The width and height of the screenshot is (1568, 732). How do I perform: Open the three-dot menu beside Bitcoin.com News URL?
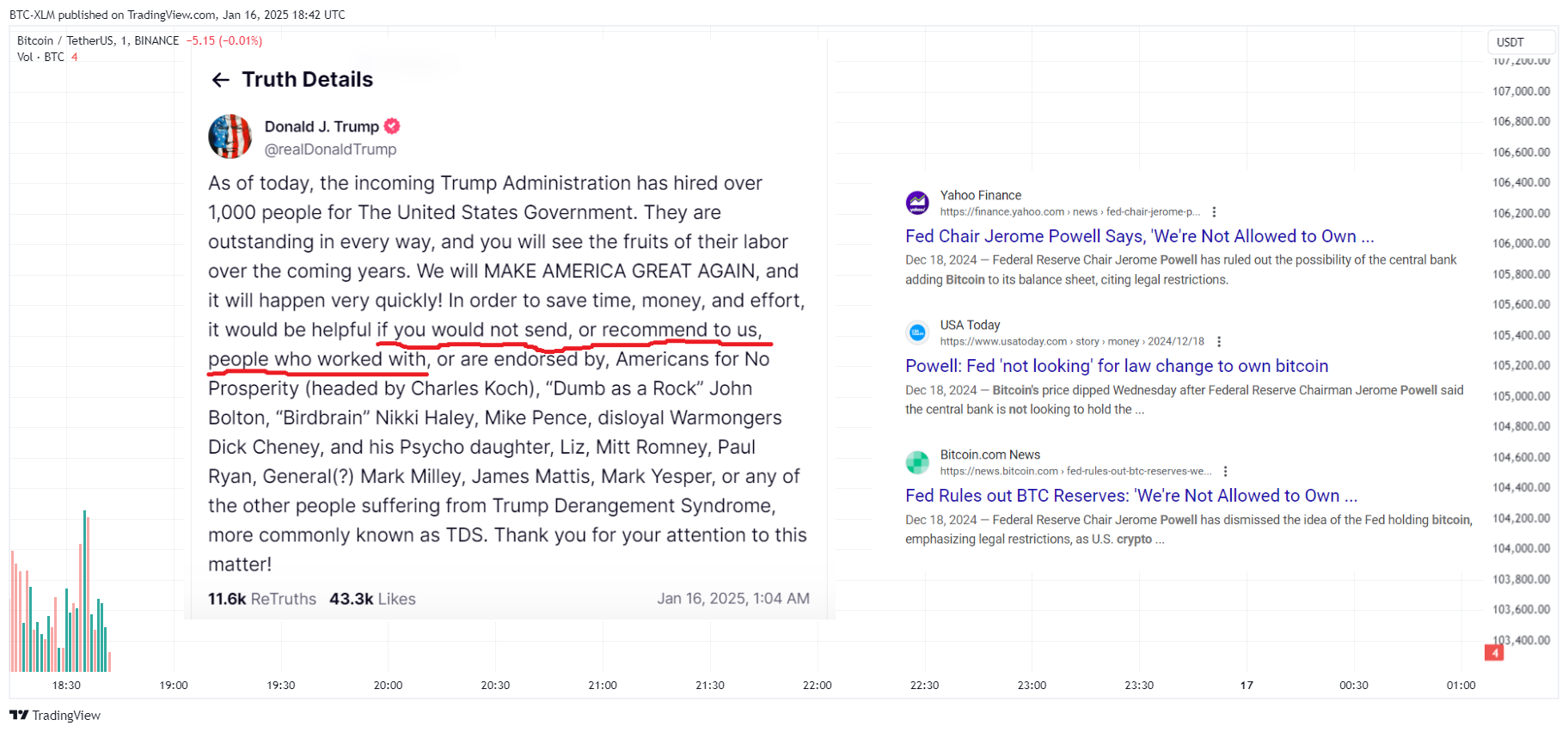1225,472
